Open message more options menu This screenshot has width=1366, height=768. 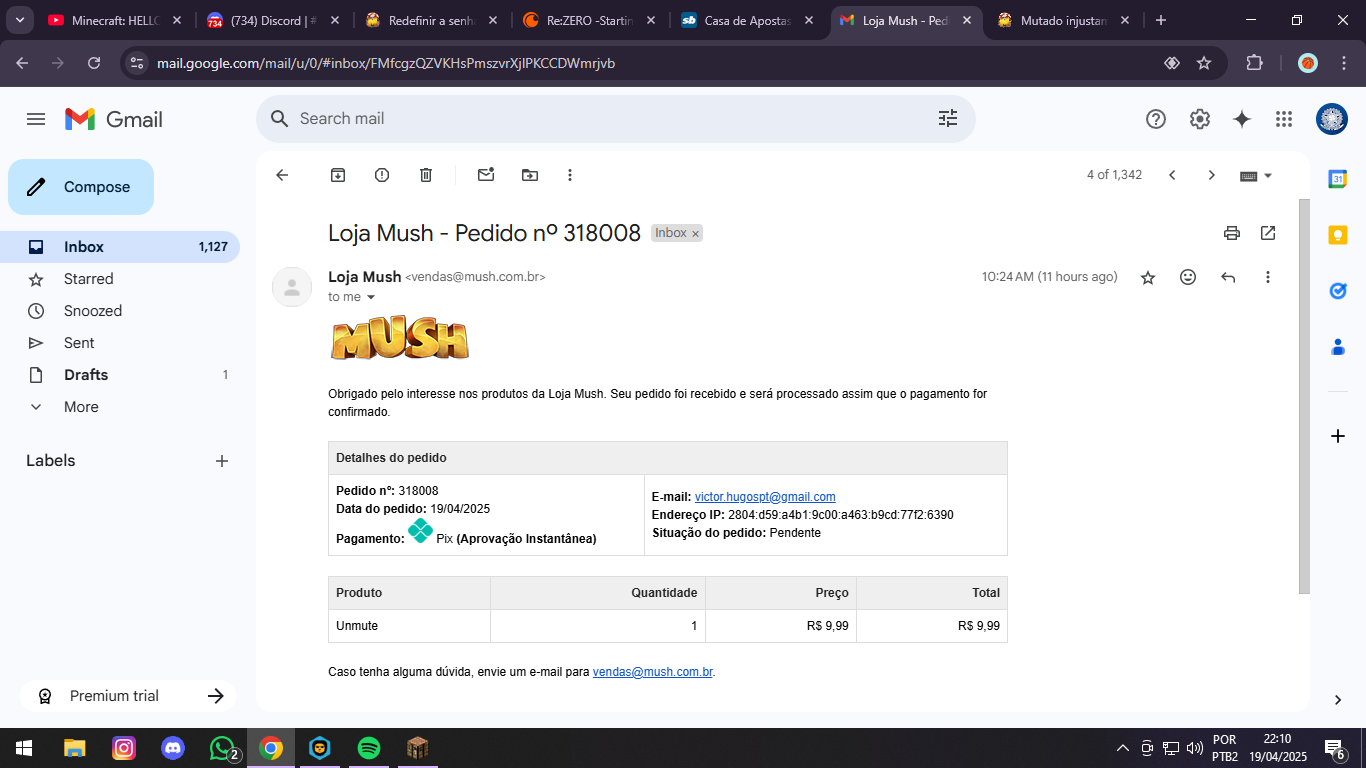tap(1268, 277)
